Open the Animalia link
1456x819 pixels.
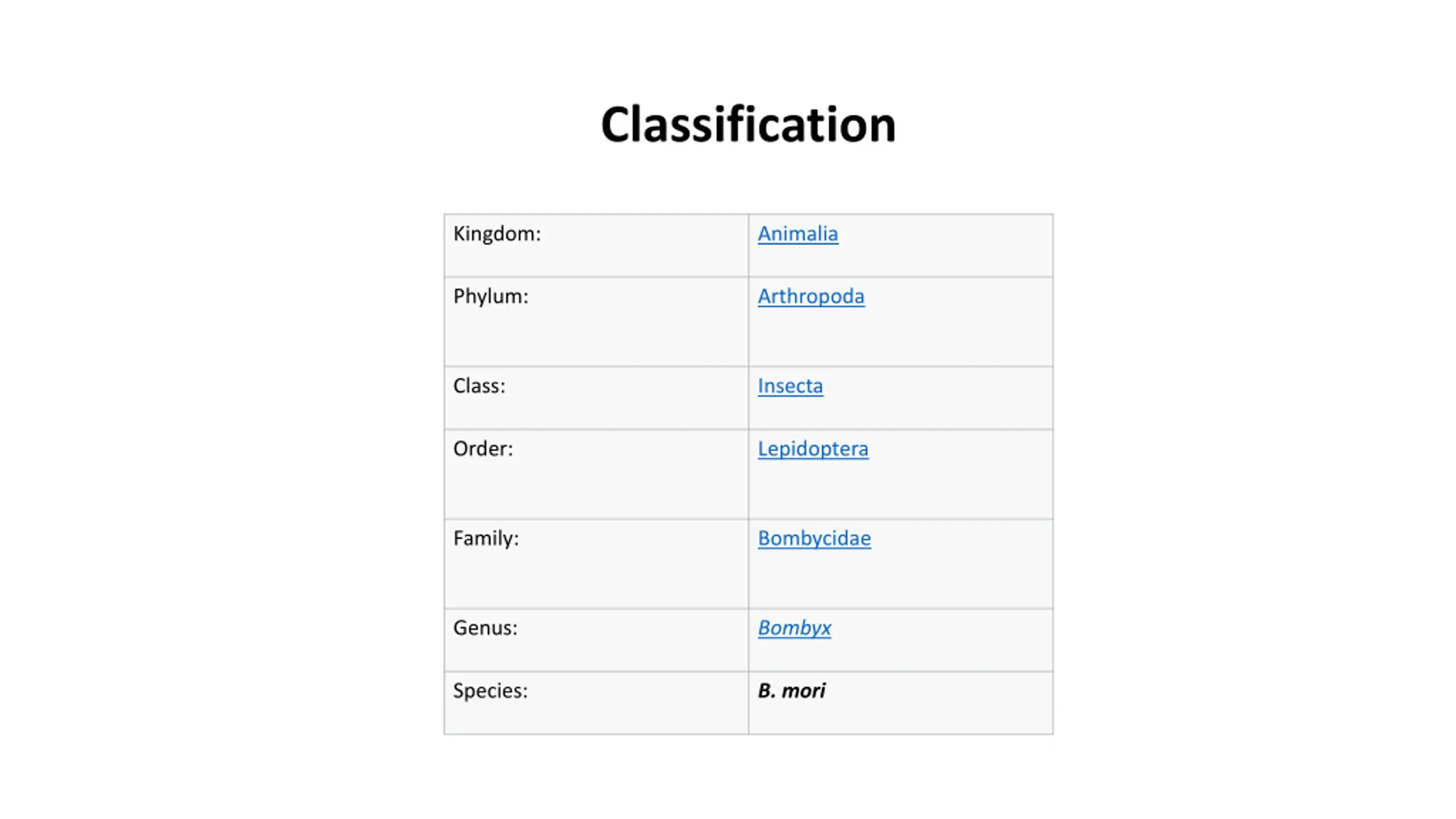click(797, 234)
